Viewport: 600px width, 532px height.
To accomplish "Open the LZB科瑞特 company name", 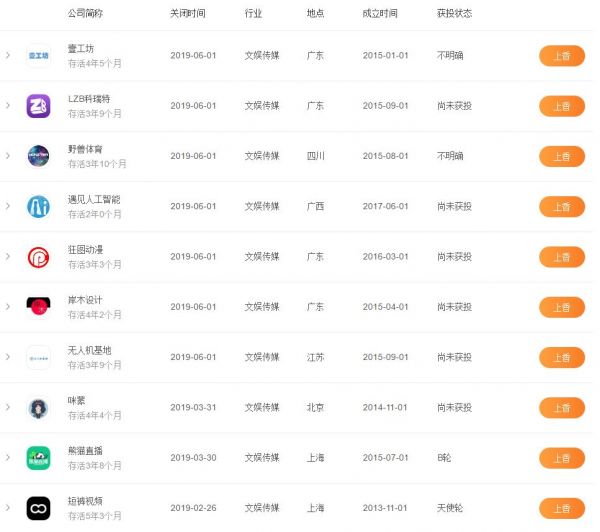I will pyautogui.click(x=89, y=99).
